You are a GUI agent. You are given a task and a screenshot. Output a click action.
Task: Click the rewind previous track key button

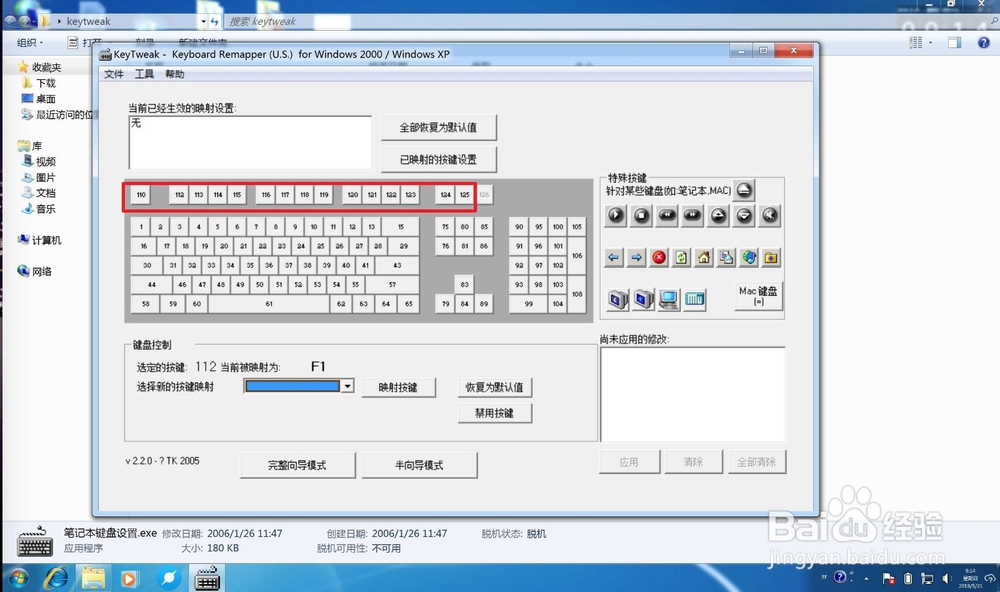(667, 216)
